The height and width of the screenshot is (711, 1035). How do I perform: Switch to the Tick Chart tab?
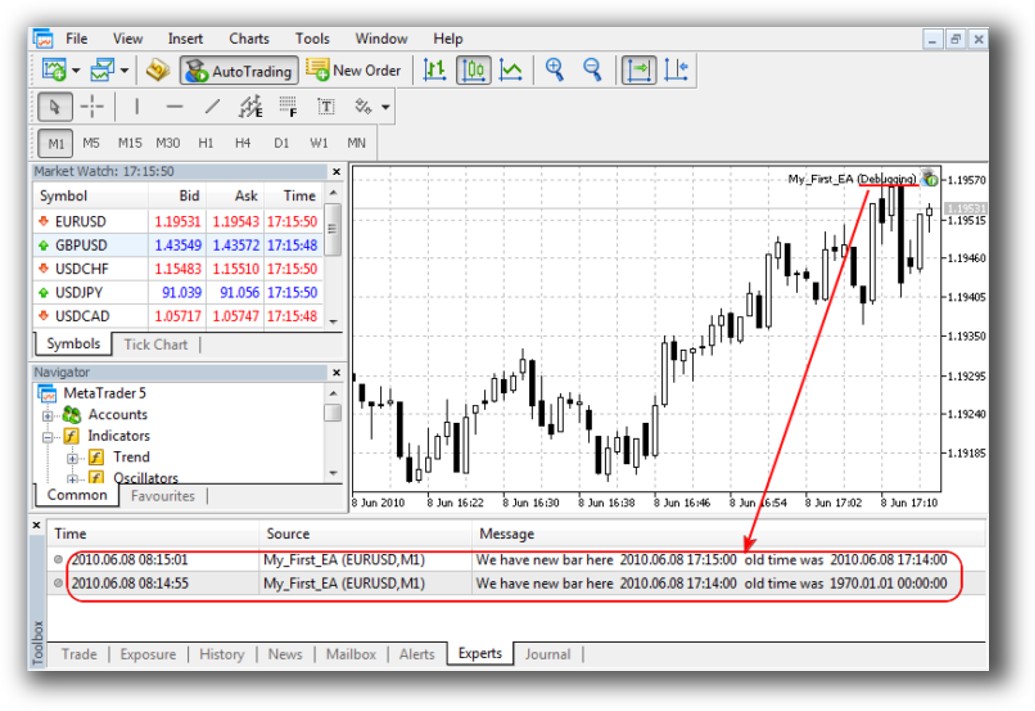pos(156,345)
